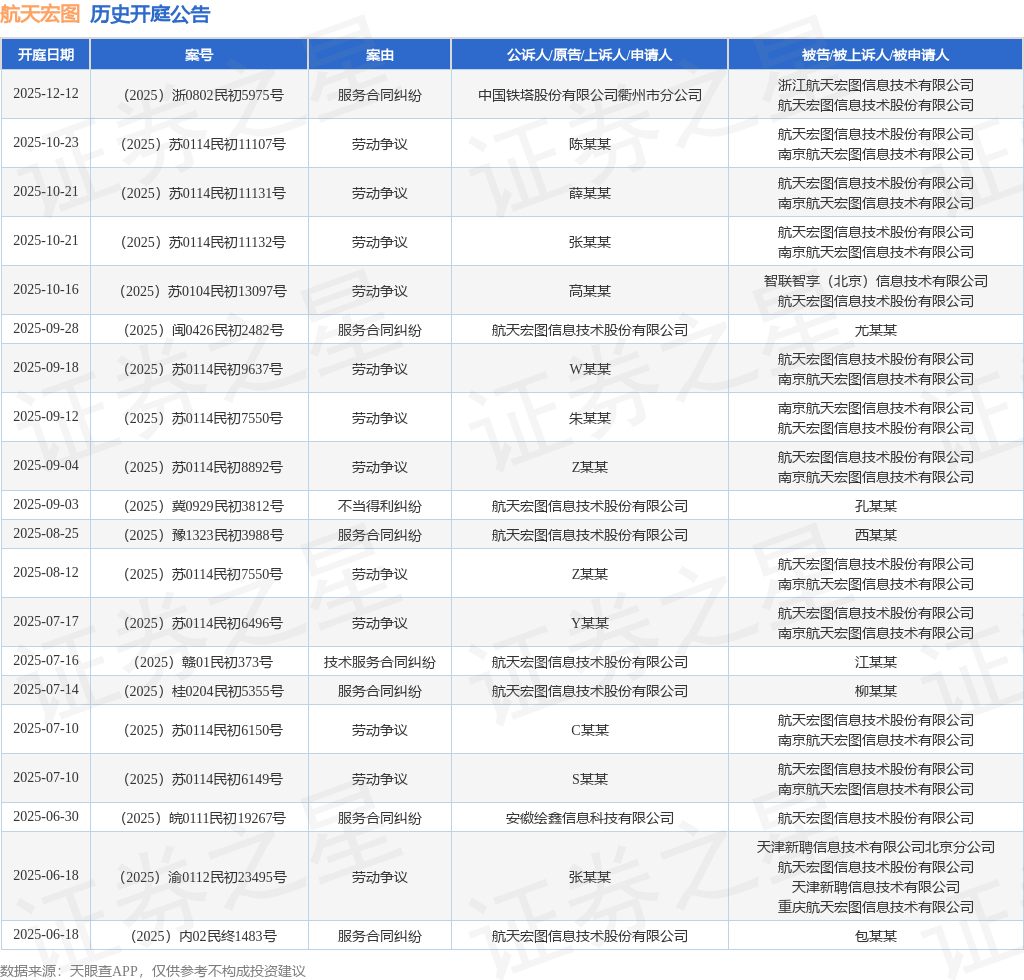The image size is (1024, 980).
Task: Click plaintiff 朱某某
Action: click(590, 419)
